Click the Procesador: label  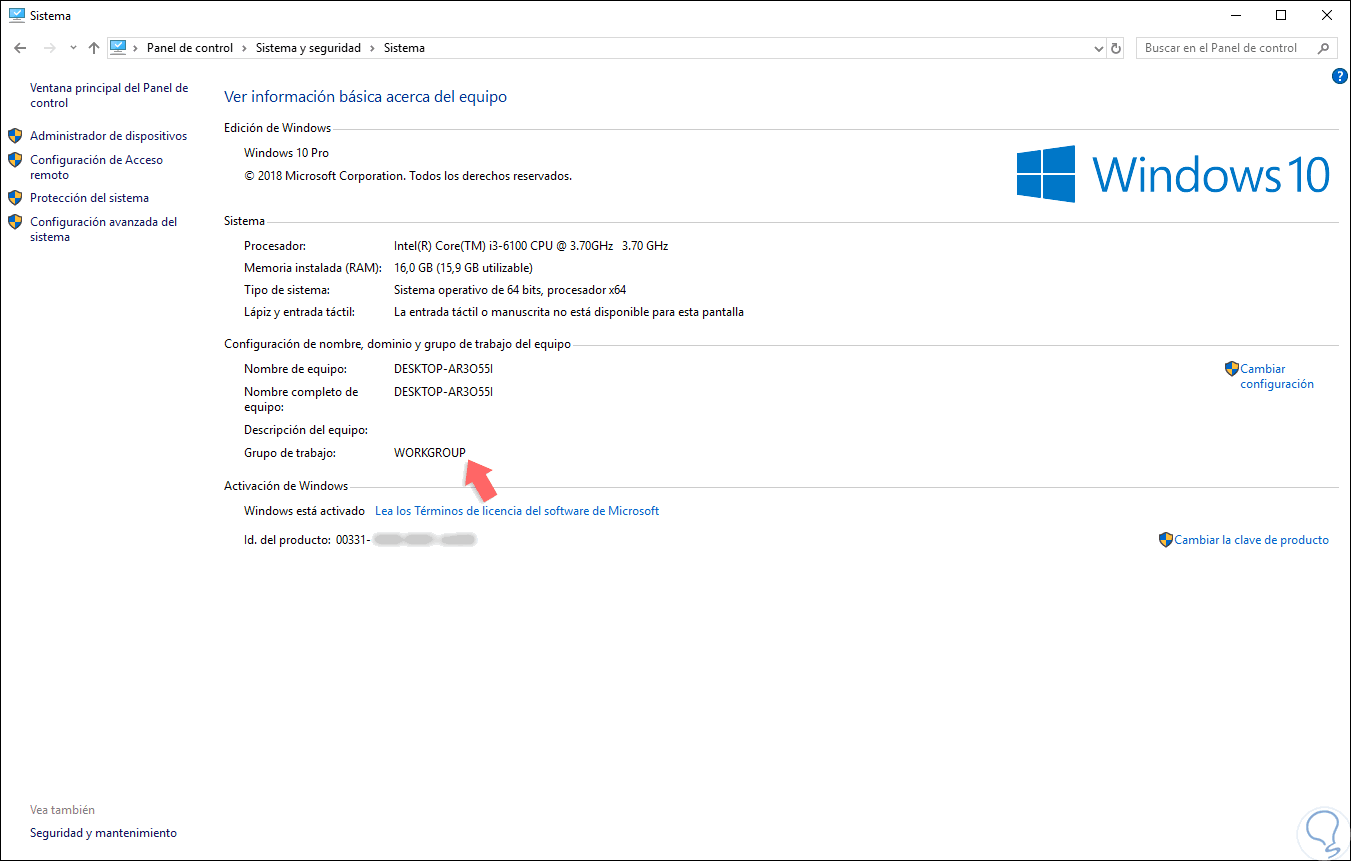click(275, 246)
